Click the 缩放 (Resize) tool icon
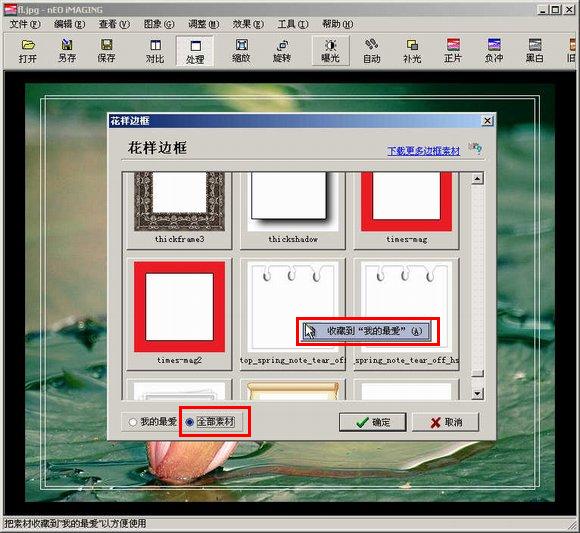Screen dimensions: 580x533 [x=241, y=51]
